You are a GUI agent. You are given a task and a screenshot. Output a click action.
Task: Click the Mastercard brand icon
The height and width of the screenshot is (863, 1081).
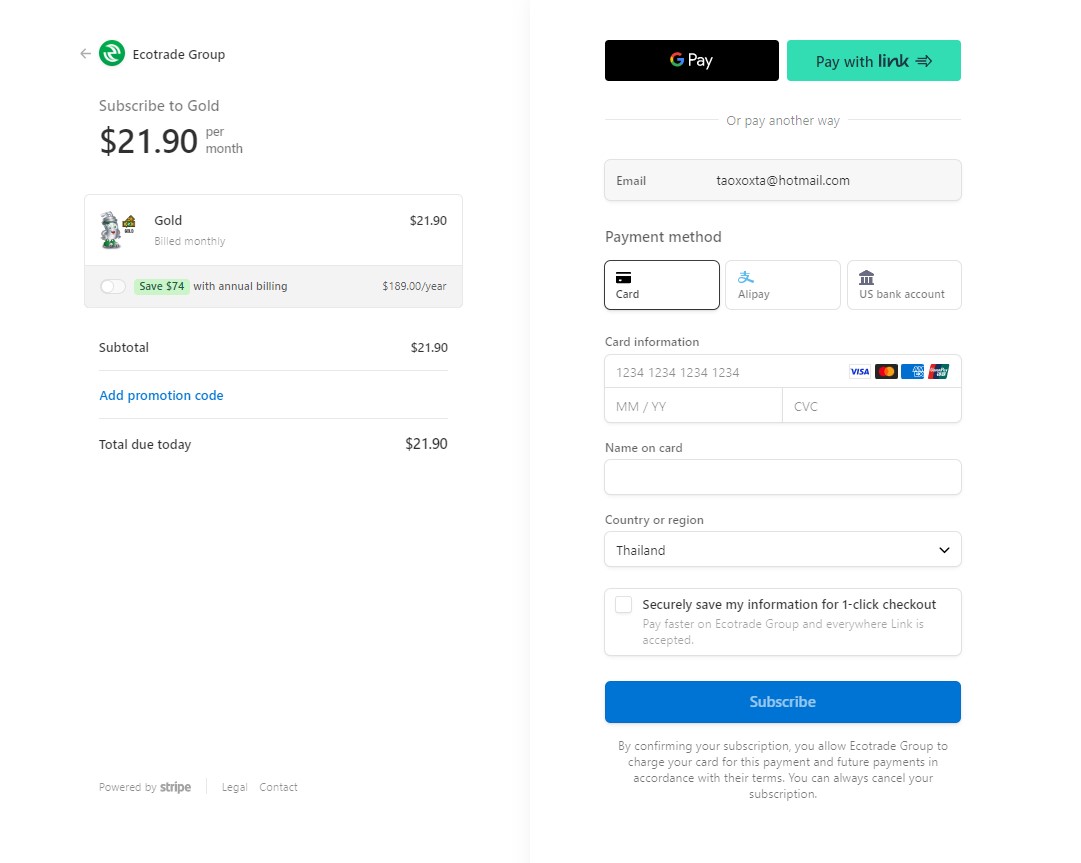coord(886,372)
